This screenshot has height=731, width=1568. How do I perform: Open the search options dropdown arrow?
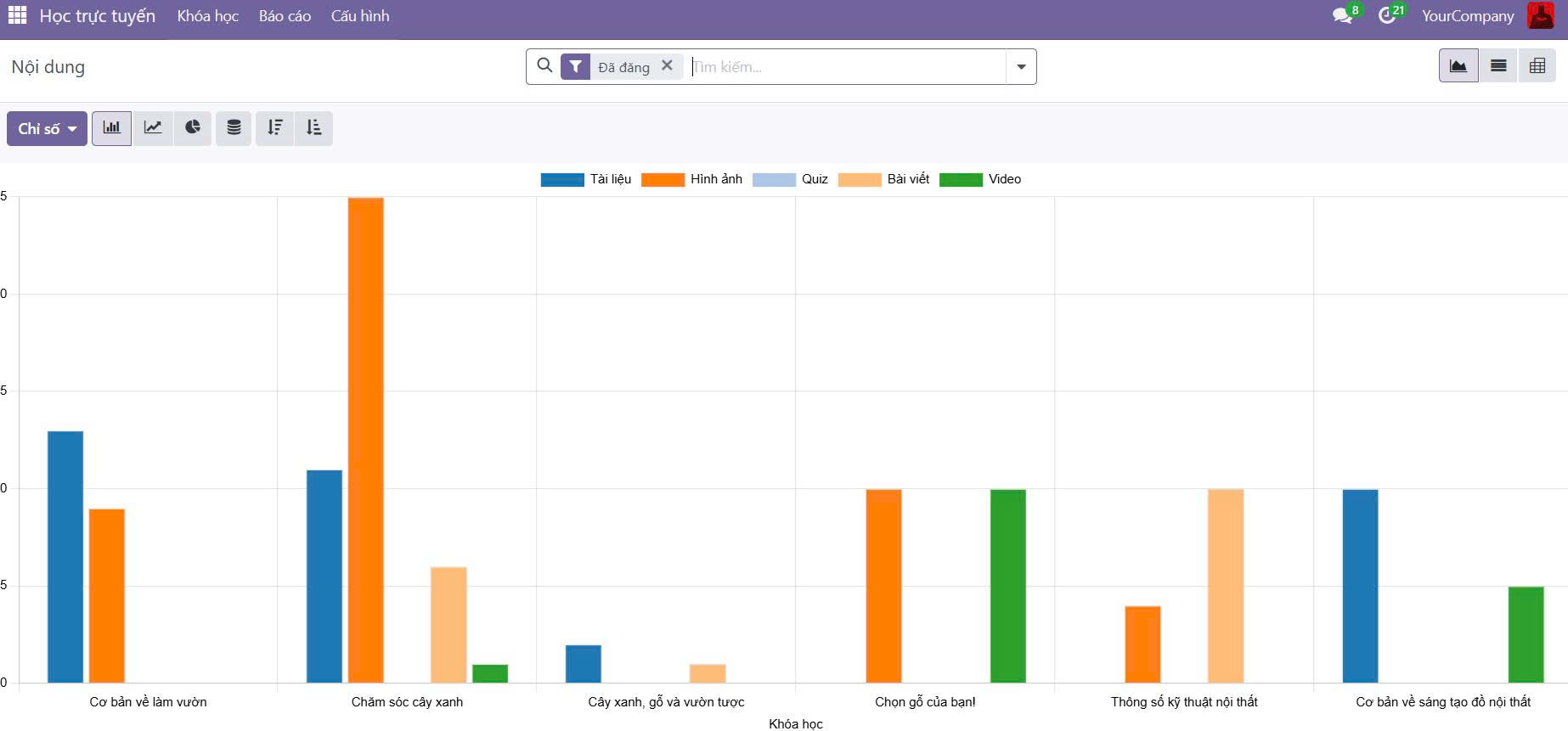point(1021,67)
